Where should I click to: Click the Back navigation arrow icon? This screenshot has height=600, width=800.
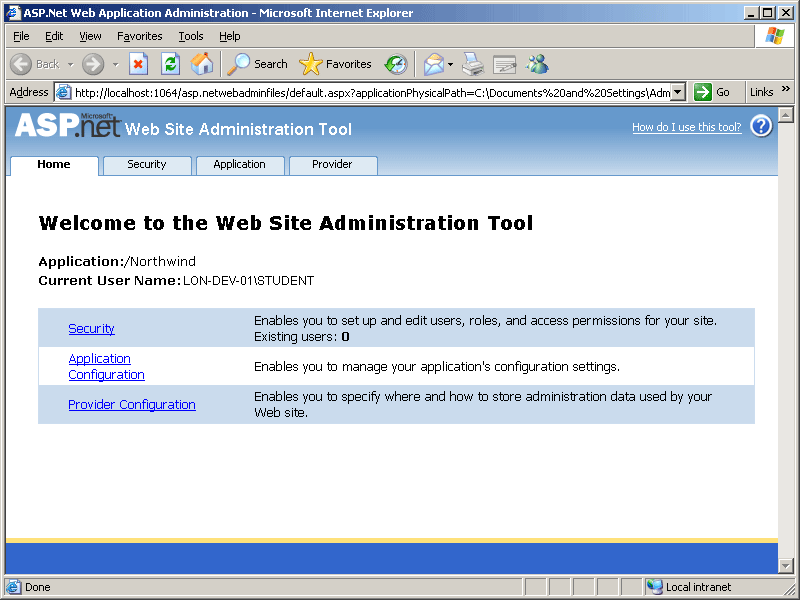coord(21,64)
